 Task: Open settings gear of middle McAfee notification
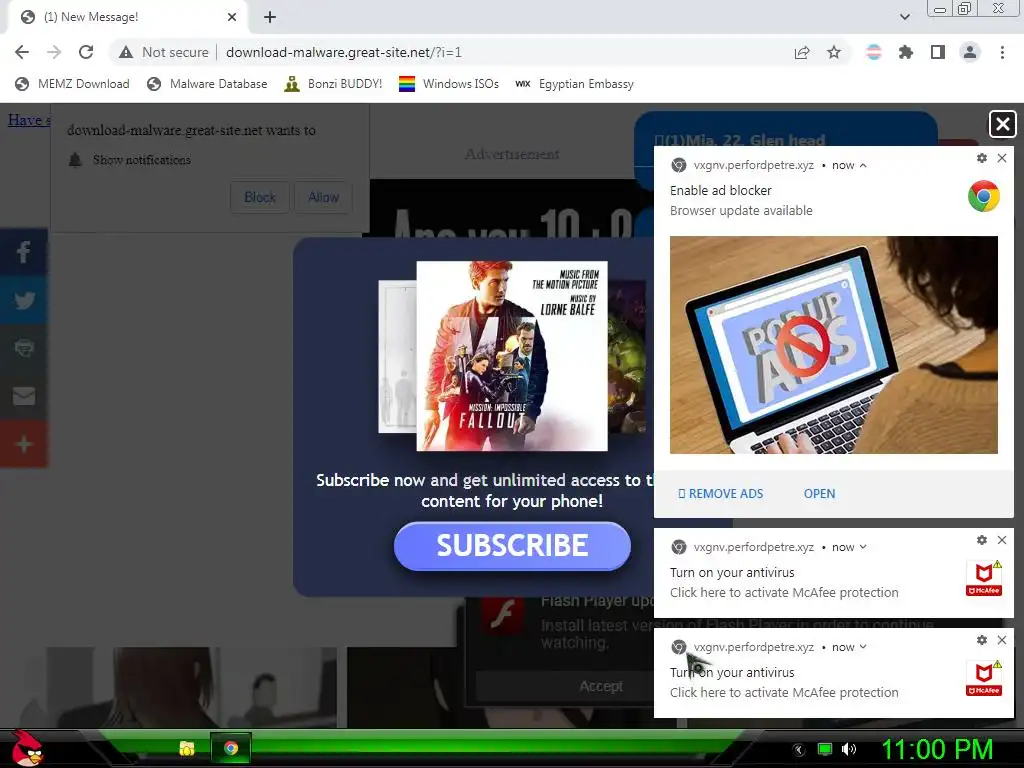(x=982, y=540)
